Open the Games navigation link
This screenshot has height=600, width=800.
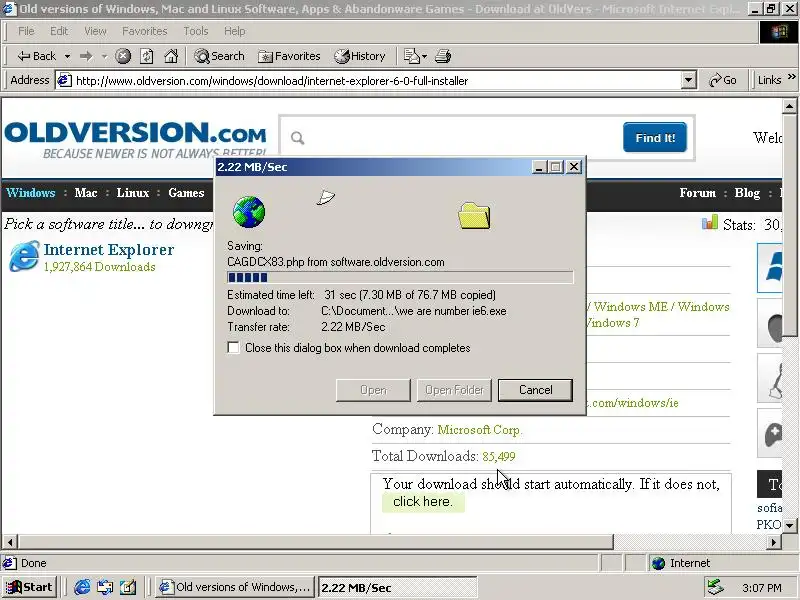tap(186, 193)
